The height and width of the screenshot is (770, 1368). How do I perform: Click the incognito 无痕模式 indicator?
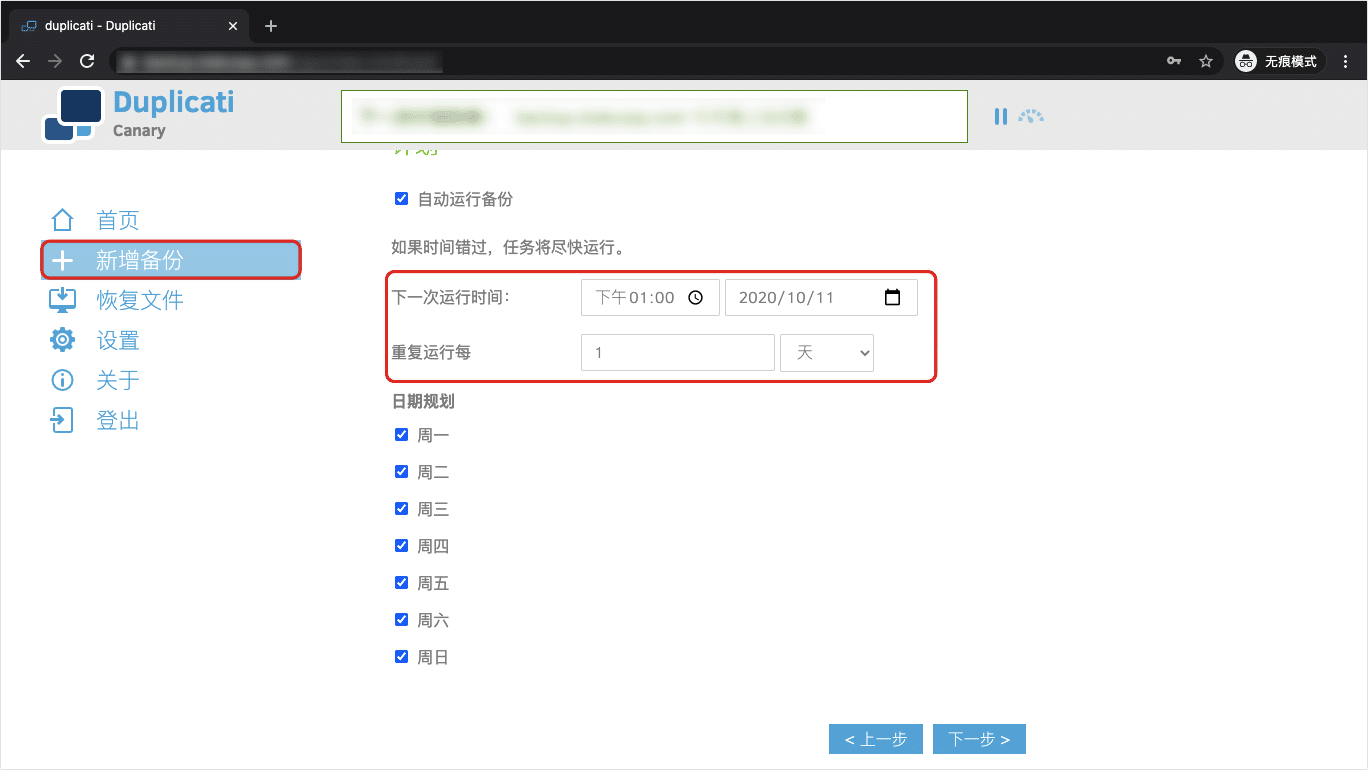[1279, 61]
